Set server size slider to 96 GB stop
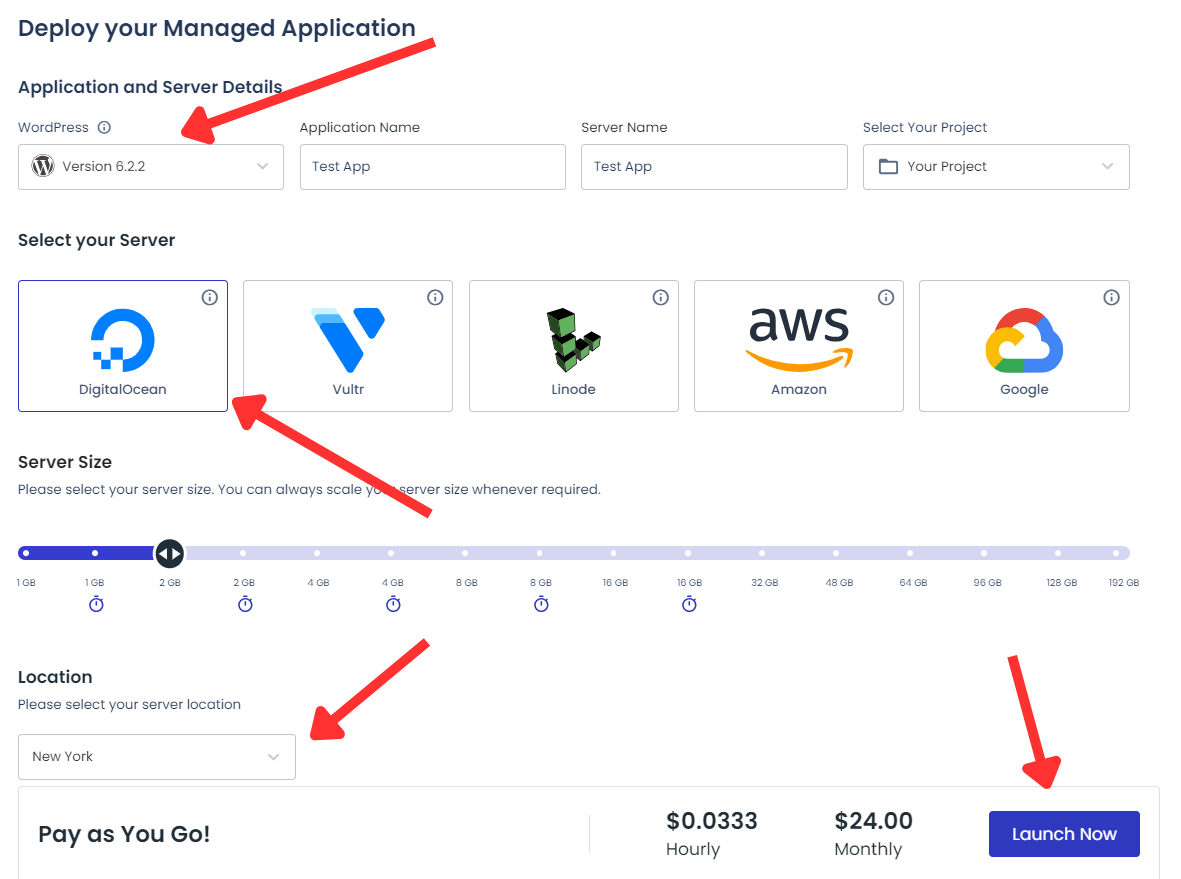The width and height of the screenshot is (1181, 879). coord(984,554)
